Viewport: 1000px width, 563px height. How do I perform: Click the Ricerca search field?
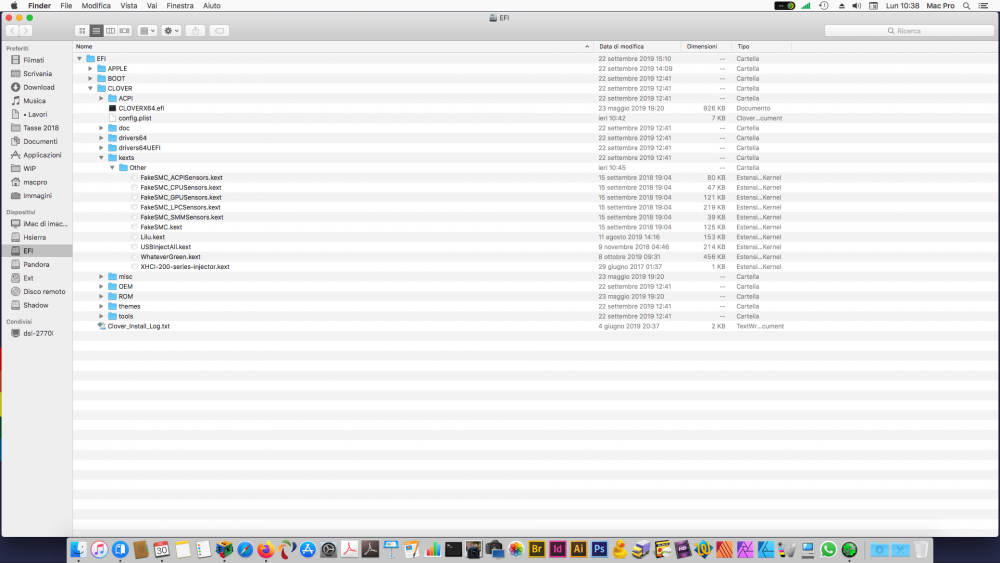tap(909, 31)
